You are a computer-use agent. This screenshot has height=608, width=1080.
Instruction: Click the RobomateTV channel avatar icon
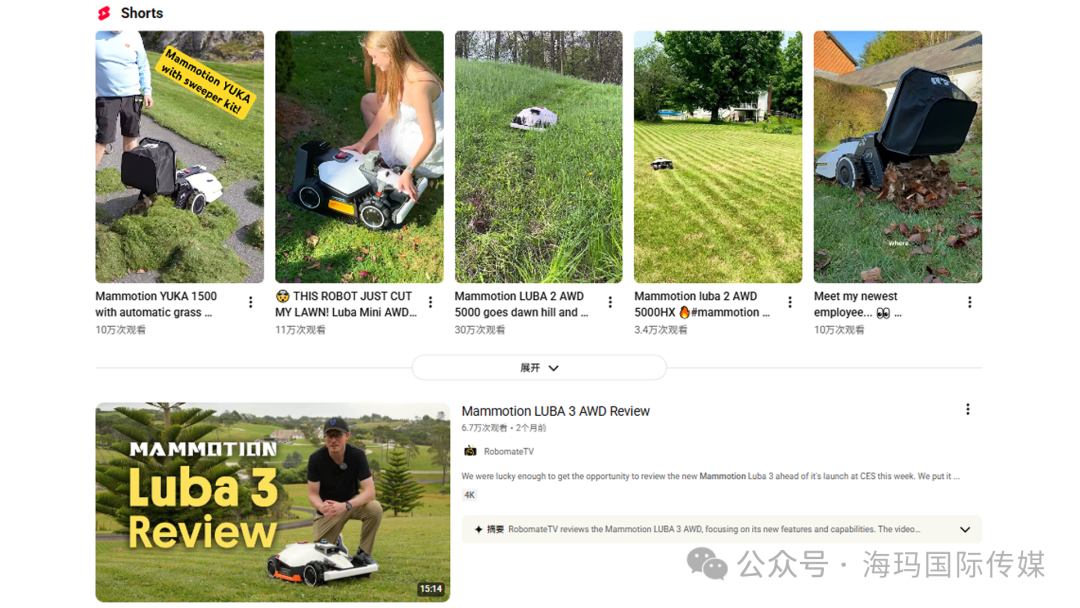(x=470, y=451)
